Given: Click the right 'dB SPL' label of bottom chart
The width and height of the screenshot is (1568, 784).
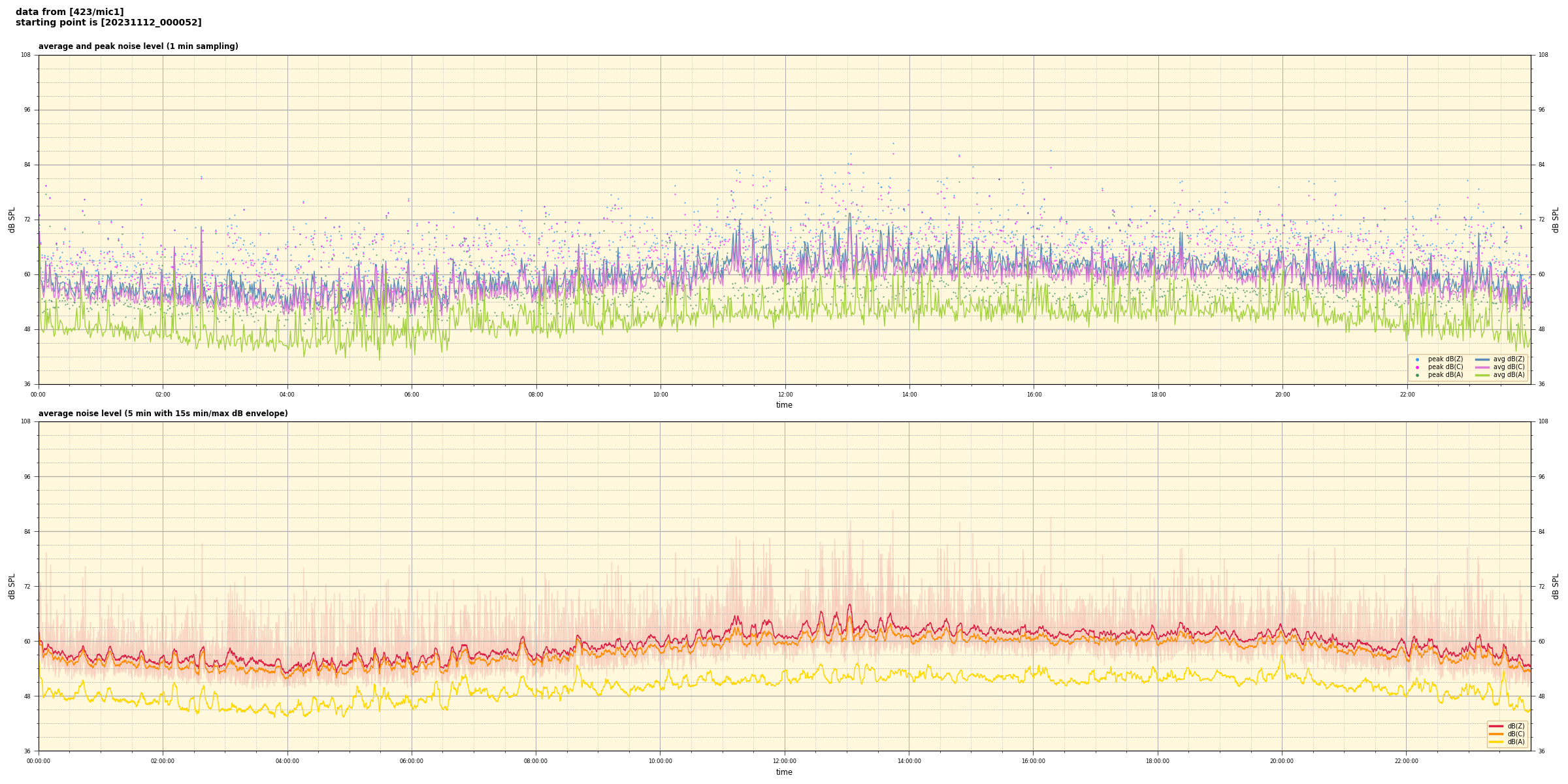Looking at the screenshot, I should (x=1556, y=586).
